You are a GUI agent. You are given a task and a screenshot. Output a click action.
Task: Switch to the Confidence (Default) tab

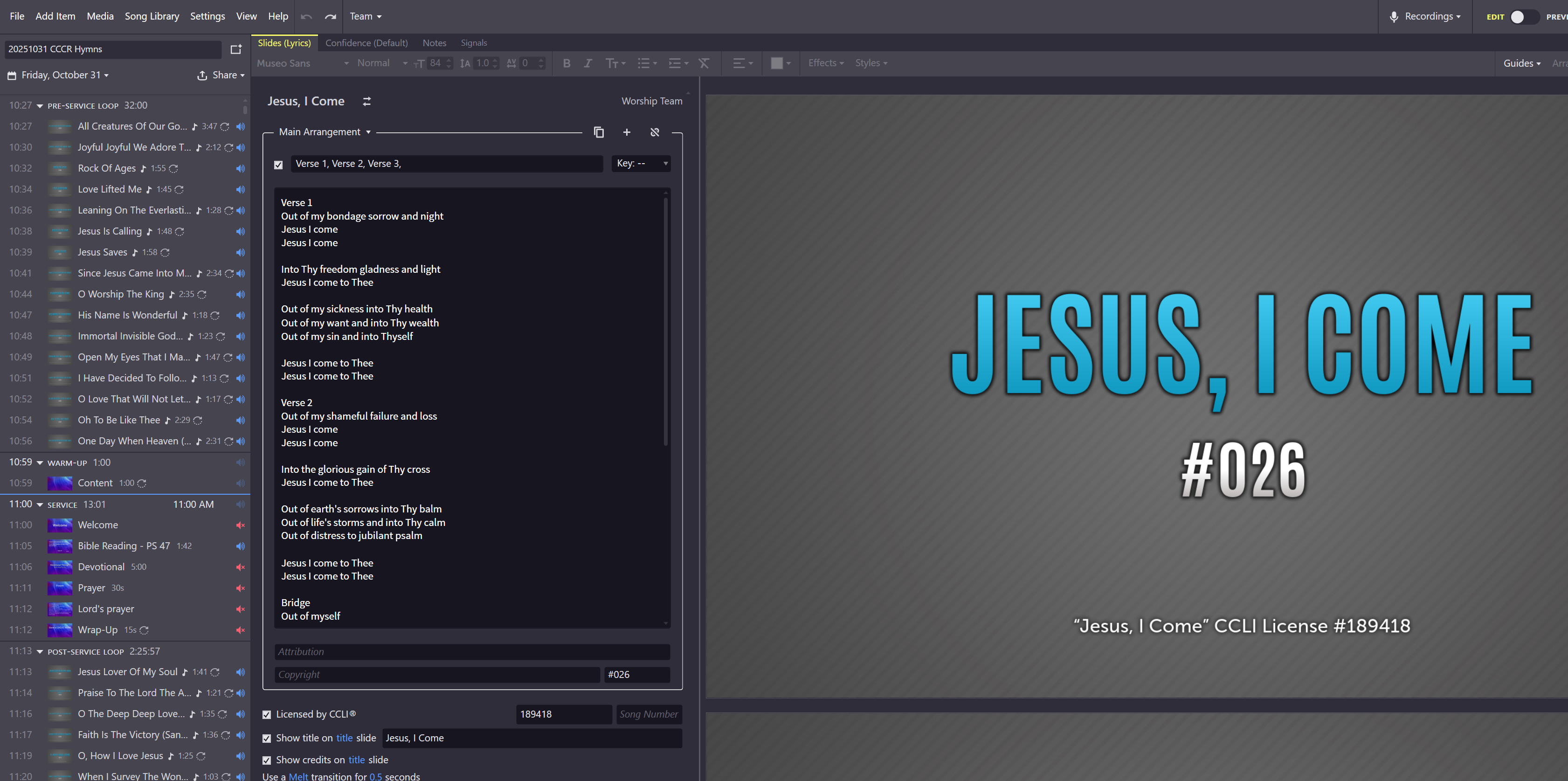coord(366,42)
